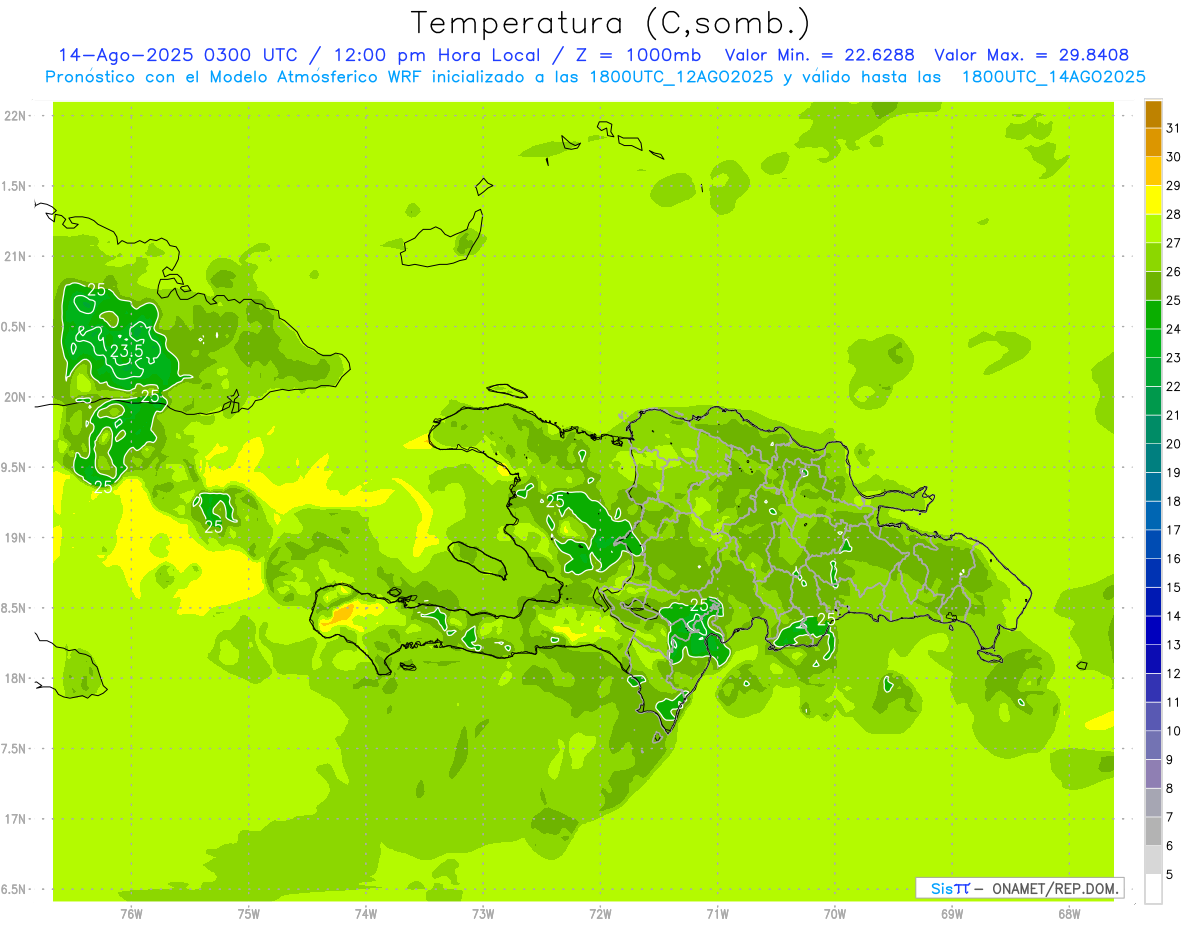Screen dimensions: 1200x927
Task: Select the "68W" longitude label
Action: click(x=1069, y=914)
